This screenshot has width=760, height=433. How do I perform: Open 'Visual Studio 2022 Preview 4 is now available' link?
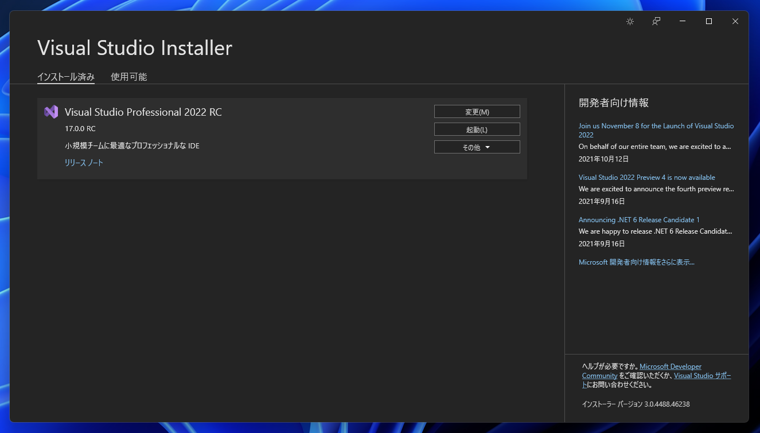coord(647,177)
